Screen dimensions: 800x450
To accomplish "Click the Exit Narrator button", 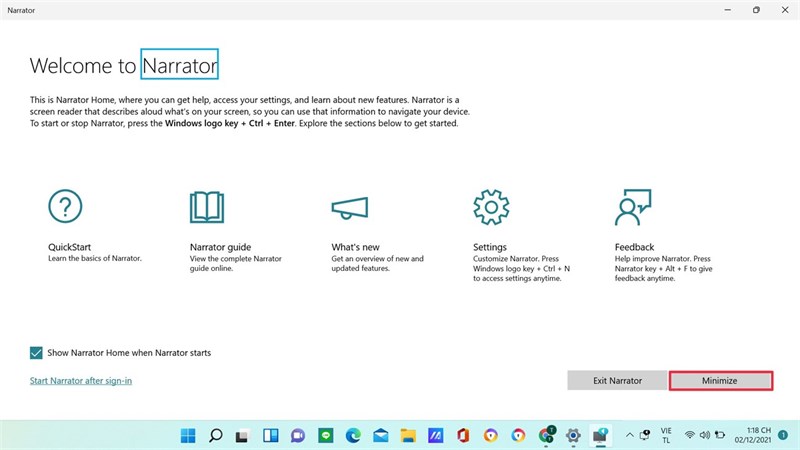I will 617,381.
